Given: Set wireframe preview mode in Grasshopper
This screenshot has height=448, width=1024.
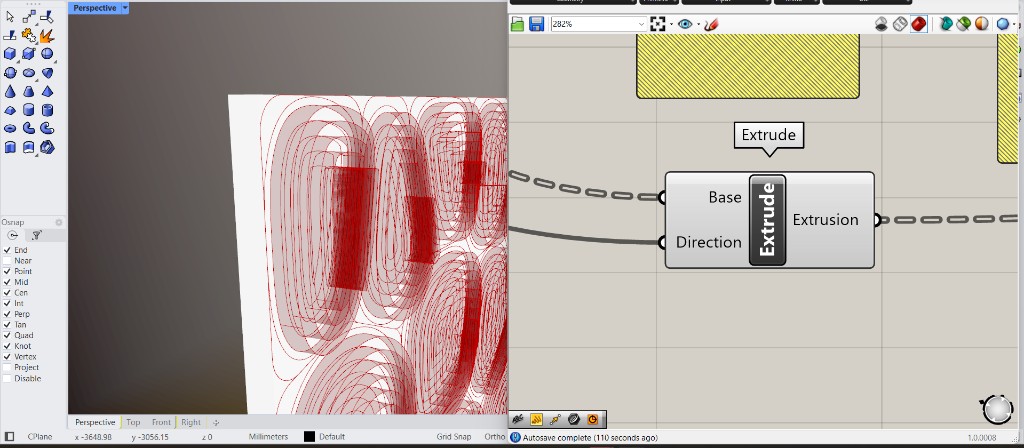Looking at the screenshot, I should point(900,24).
